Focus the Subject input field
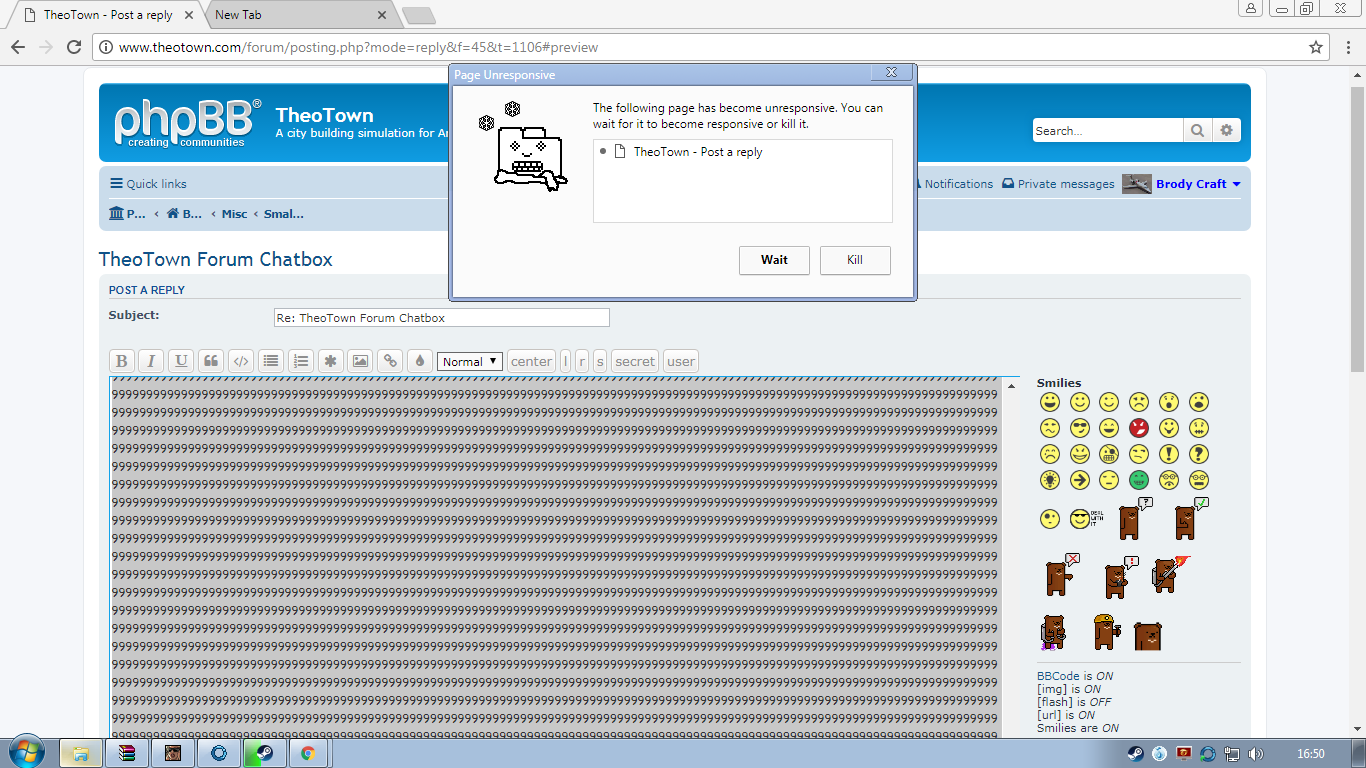The image size is (1366, 768). (441, 317)
